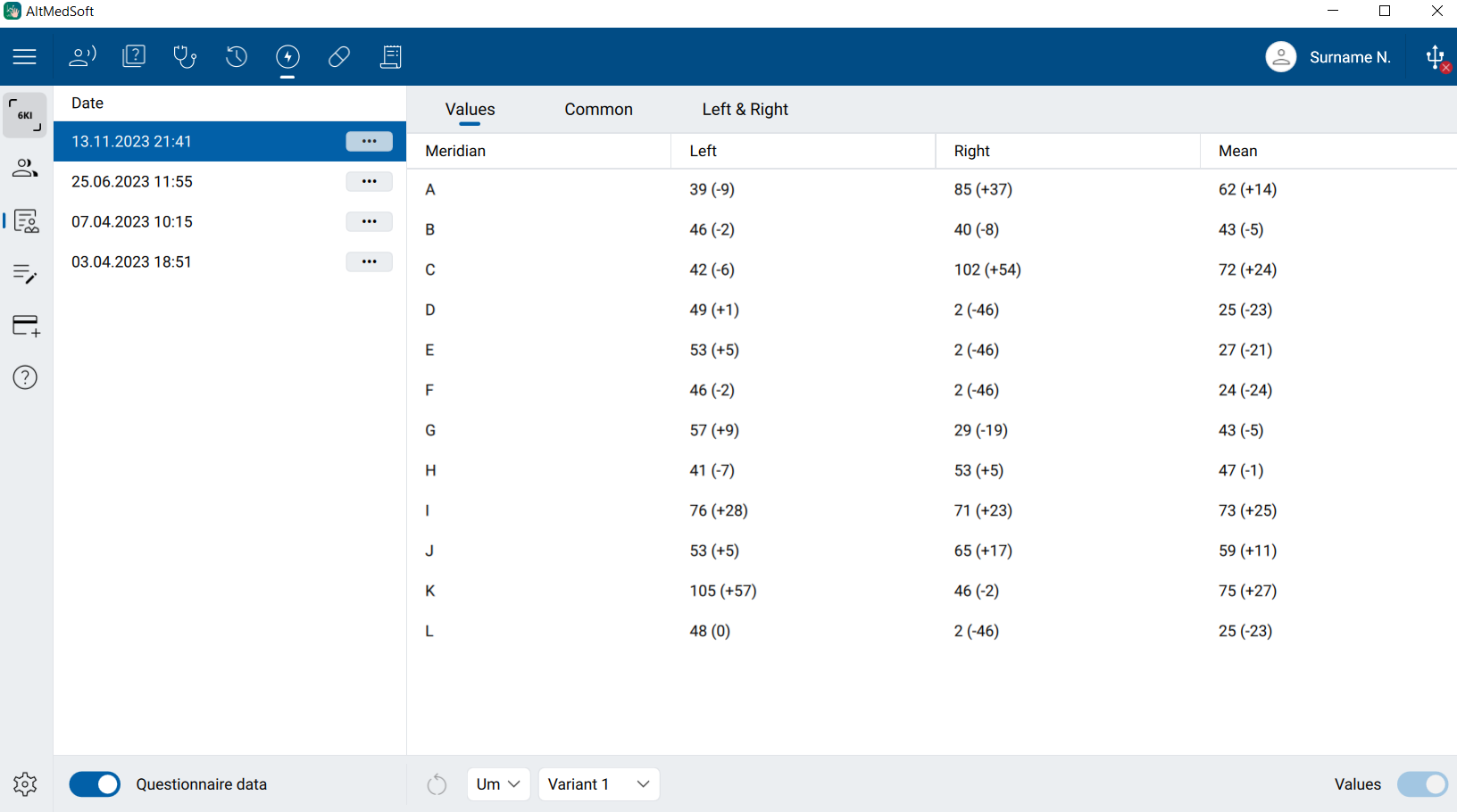Open the stethoscope diagnostics icon
1457x812 pixels.
tap(185, 57)
